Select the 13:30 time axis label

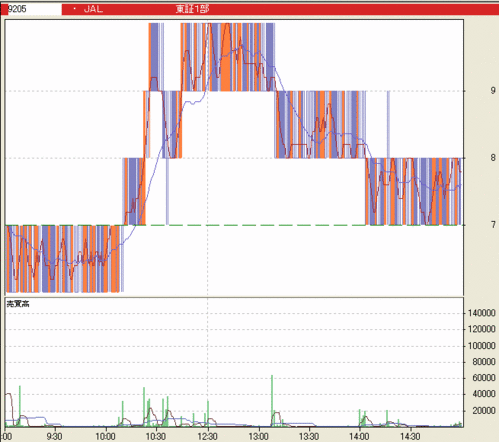point(309,436)
